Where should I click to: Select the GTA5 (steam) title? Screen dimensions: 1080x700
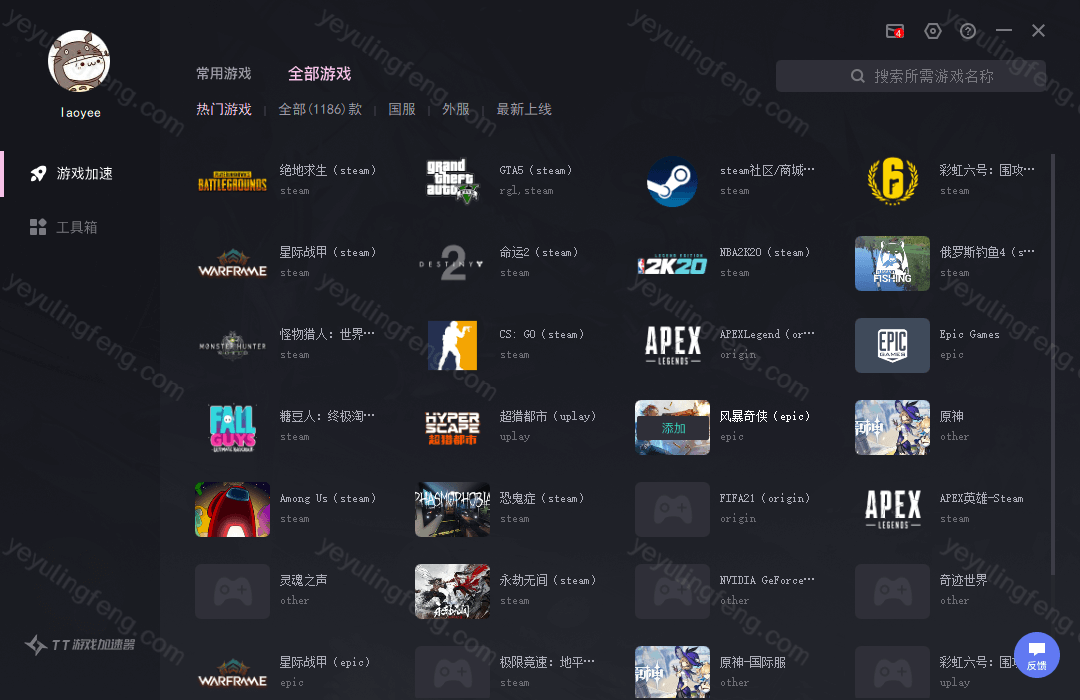point(536,170)
